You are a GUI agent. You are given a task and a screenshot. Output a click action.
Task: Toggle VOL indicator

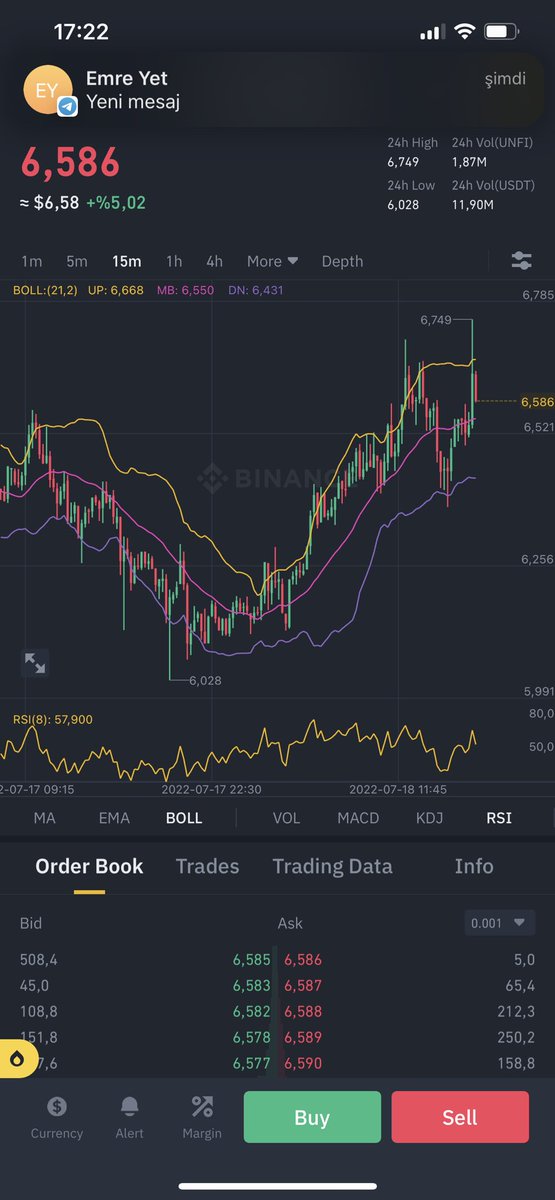pyautogui.click(x=286, y=817)
